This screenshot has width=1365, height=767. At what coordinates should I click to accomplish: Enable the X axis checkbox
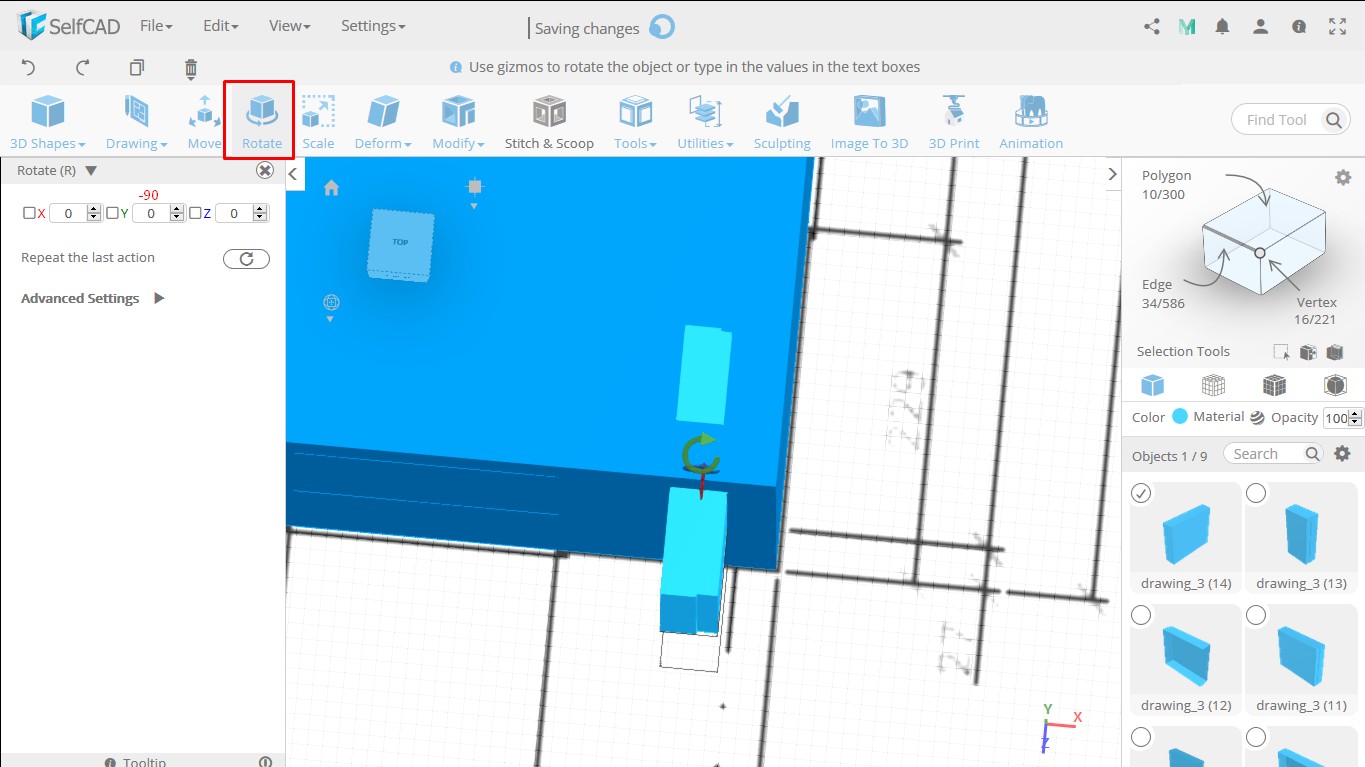click(x=29, y=213)
